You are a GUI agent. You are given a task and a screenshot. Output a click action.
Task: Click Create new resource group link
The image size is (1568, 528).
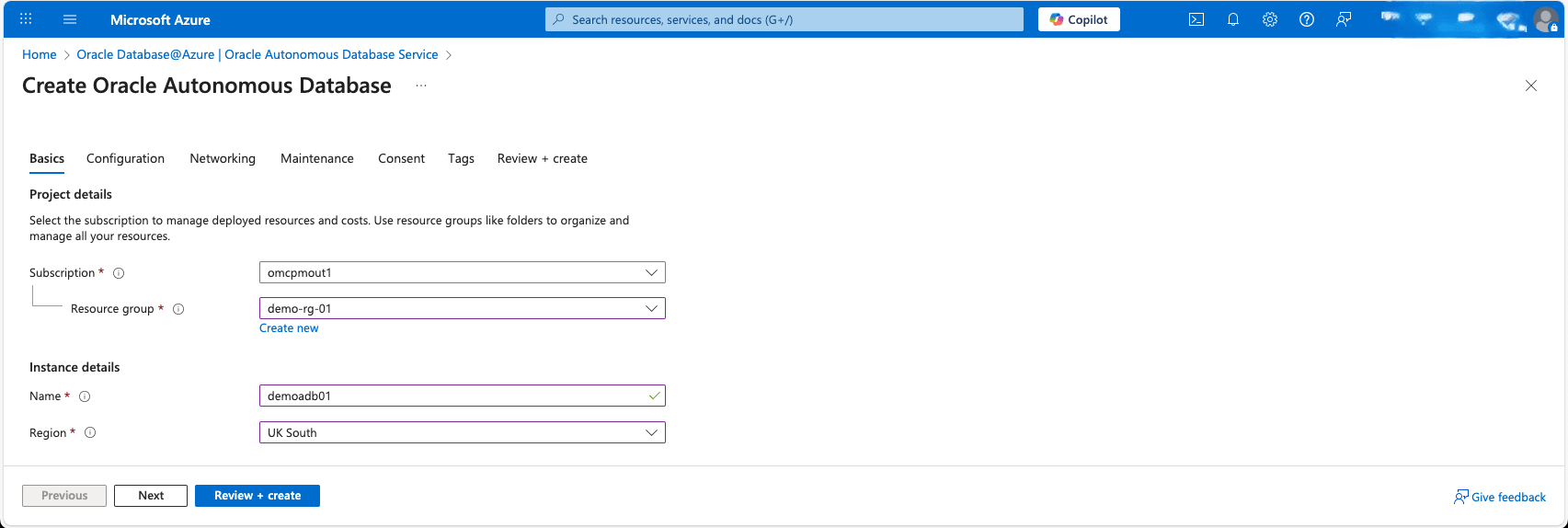pyautogui.click(x=289, y=328)
